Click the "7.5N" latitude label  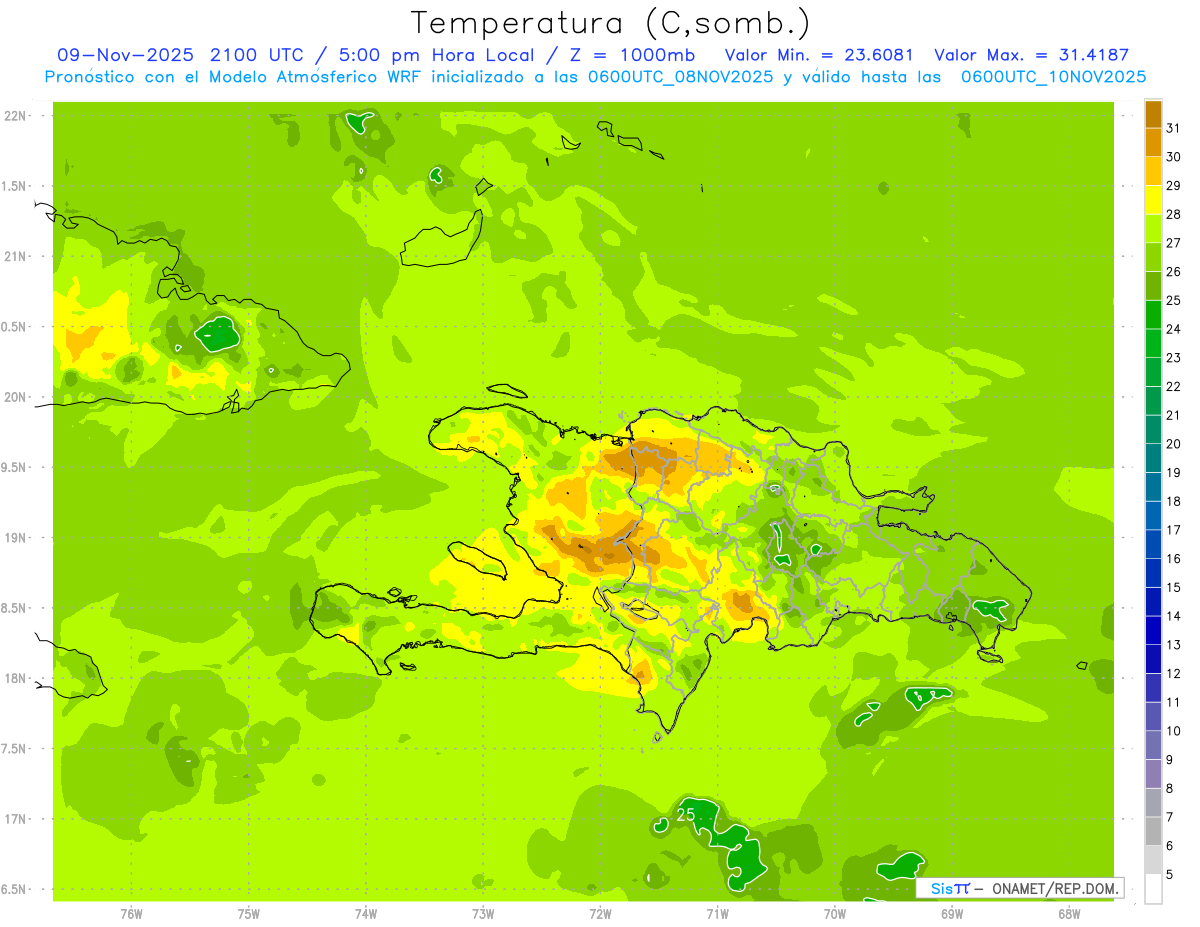click(x=15, y=748)
